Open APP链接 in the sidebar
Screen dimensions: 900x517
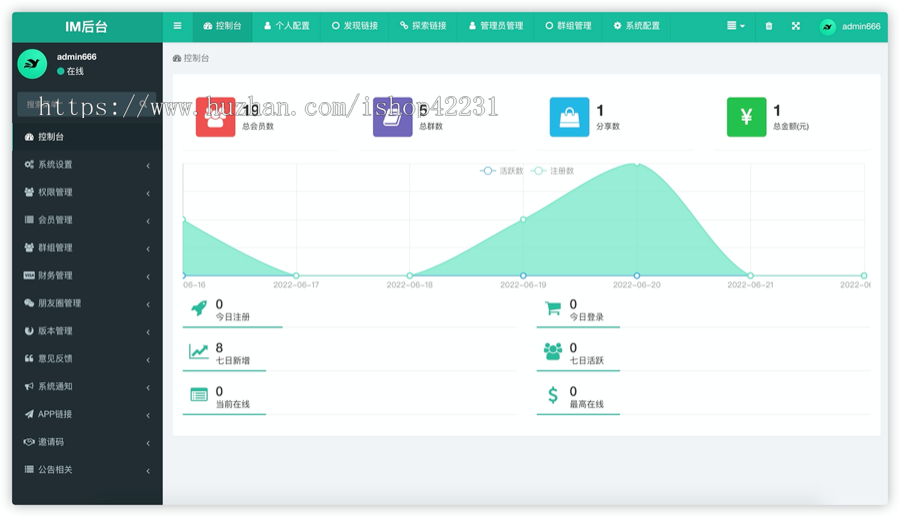pos(87,414)
